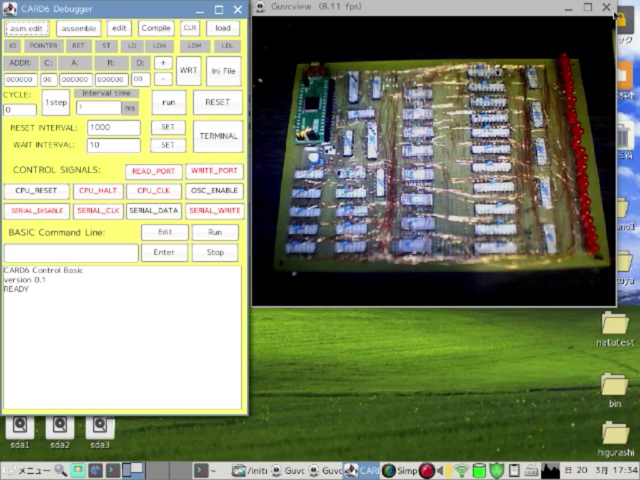The height and width of the screenshot is (480, 640).
Task: Switch workspace using the taskbar desktop pager
Action: pos(133,470)
